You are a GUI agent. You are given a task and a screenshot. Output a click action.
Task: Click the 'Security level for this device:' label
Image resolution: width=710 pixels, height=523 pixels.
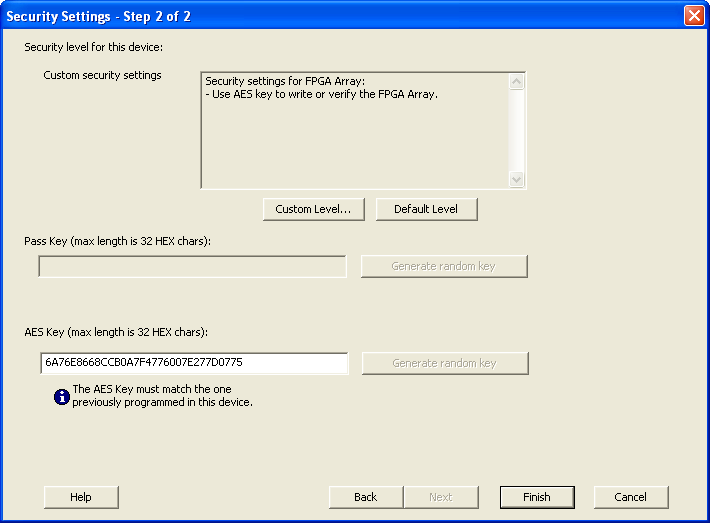point(93,47)
